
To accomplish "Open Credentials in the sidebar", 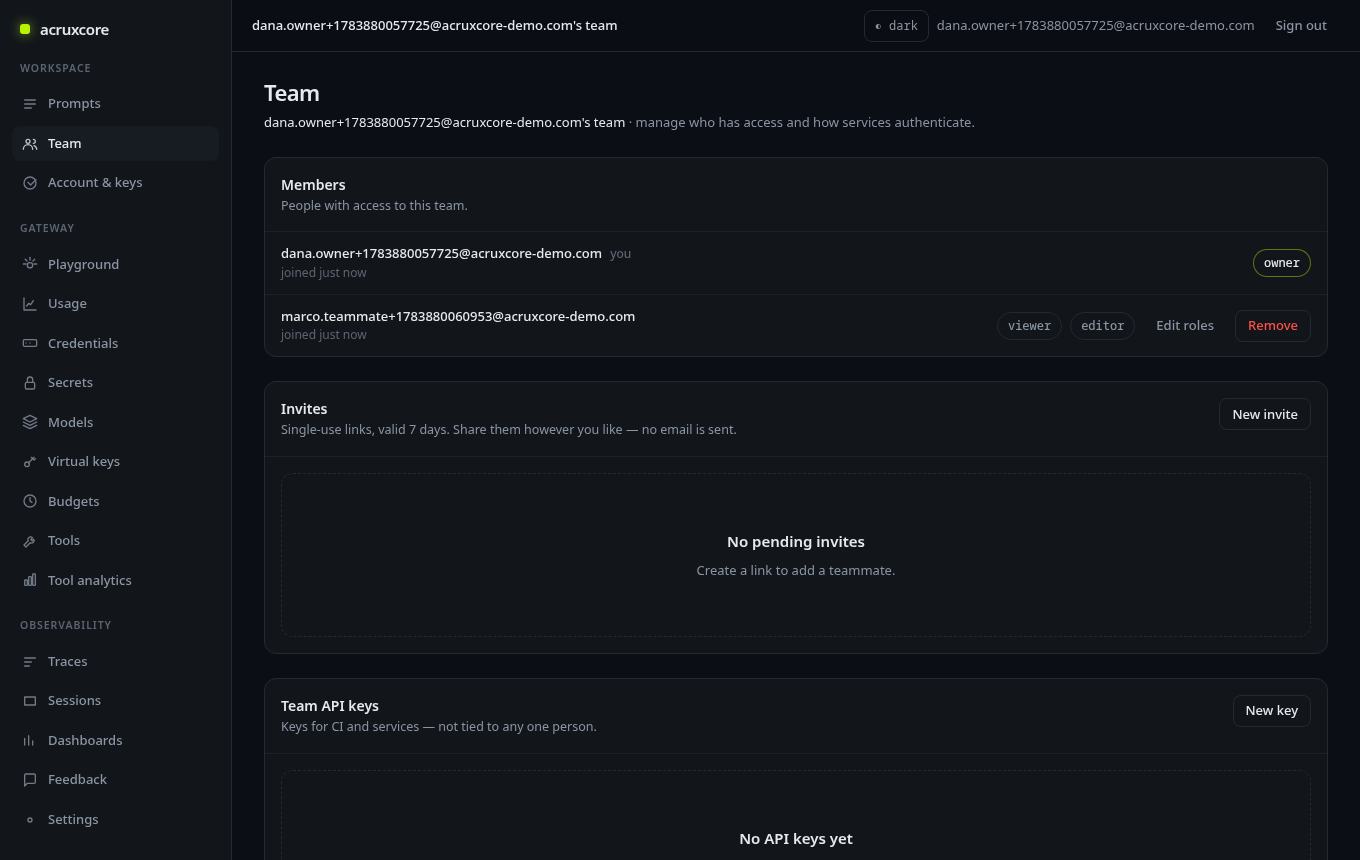I will pyautogui.click(x=115, y=344).
